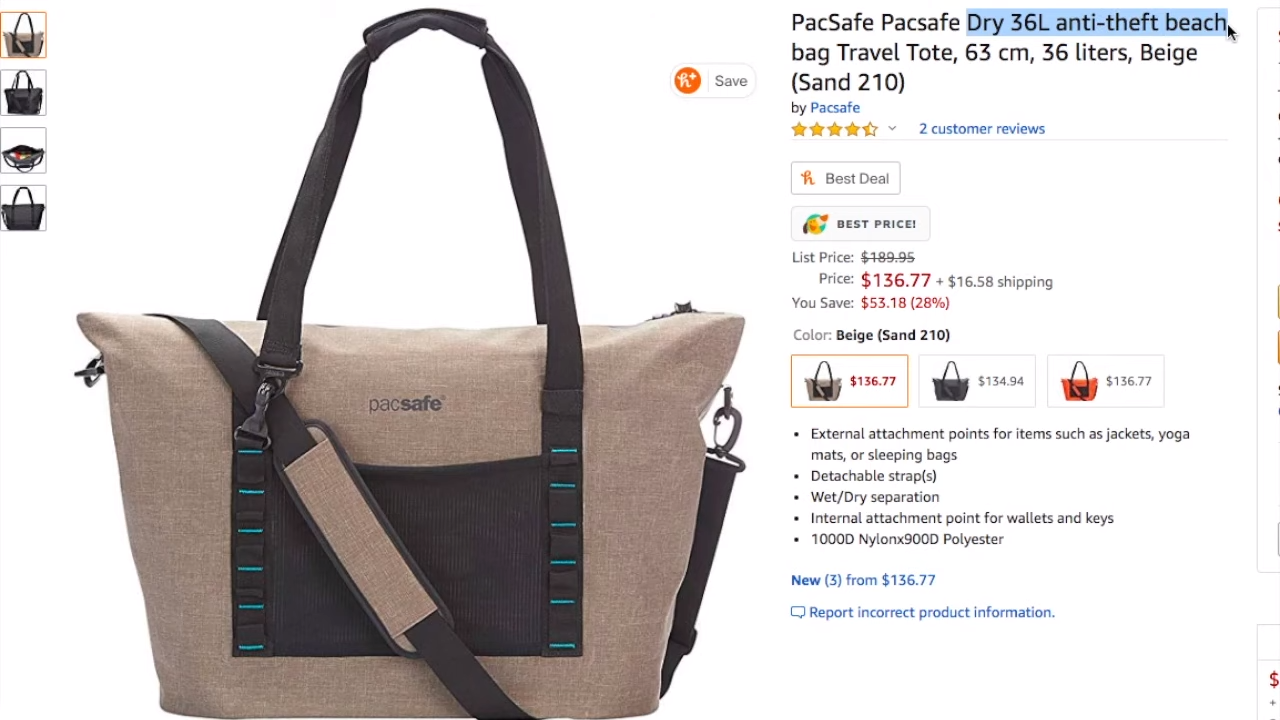
Task: Open the first beige bag thumbnail
Action: (23, 35)
